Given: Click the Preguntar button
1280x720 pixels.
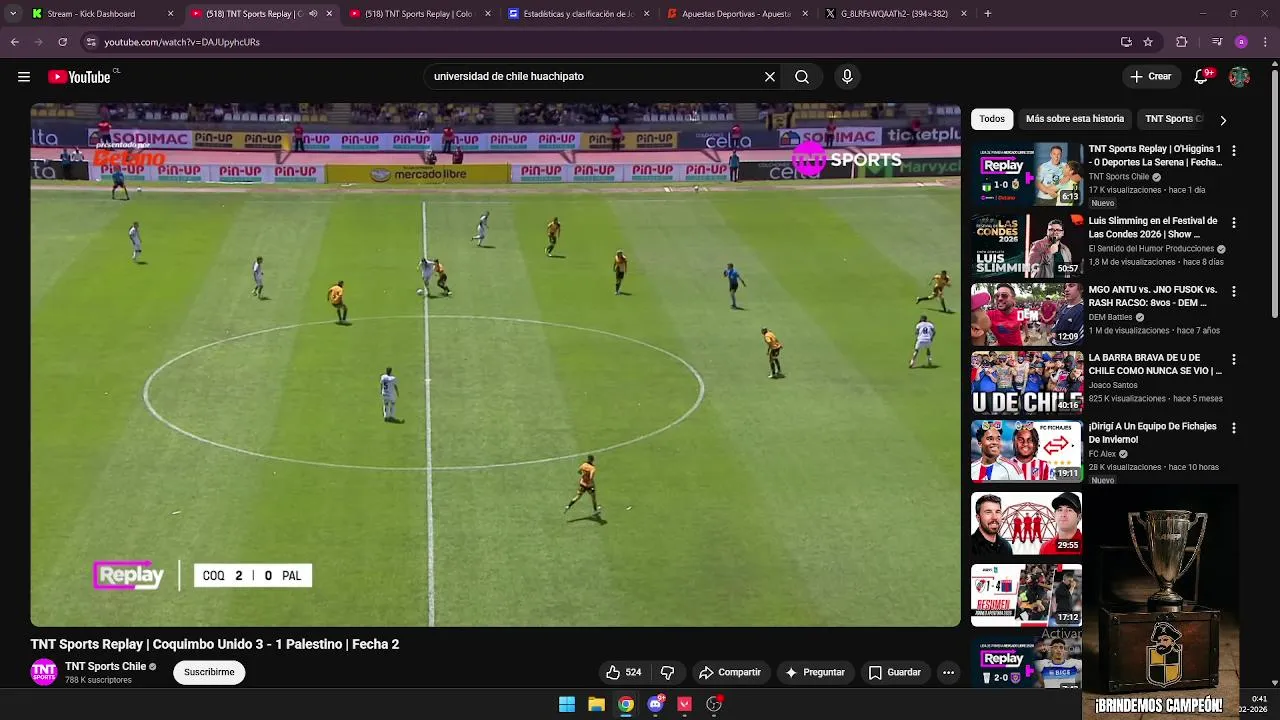Looking at the screenshot, I should pyautogui.click(x=815, y=673).
